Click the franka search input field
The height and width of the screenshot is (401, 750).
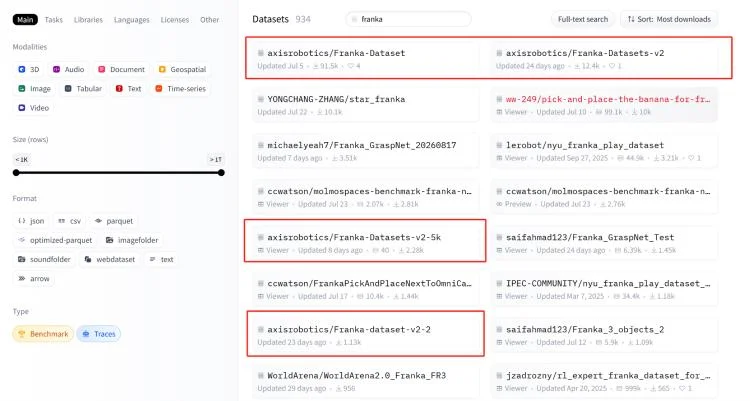[408, 19]
